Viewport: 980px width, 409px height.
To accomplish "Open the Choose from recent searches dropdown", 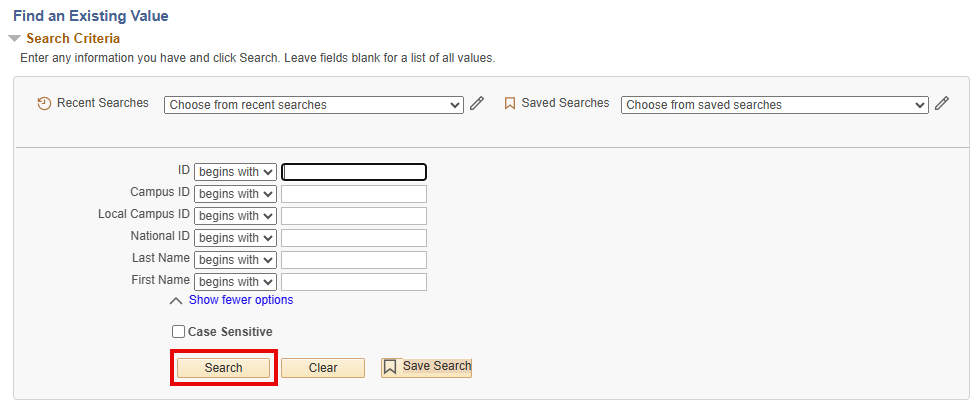I will pyautogui.click(x=313, y=105).
